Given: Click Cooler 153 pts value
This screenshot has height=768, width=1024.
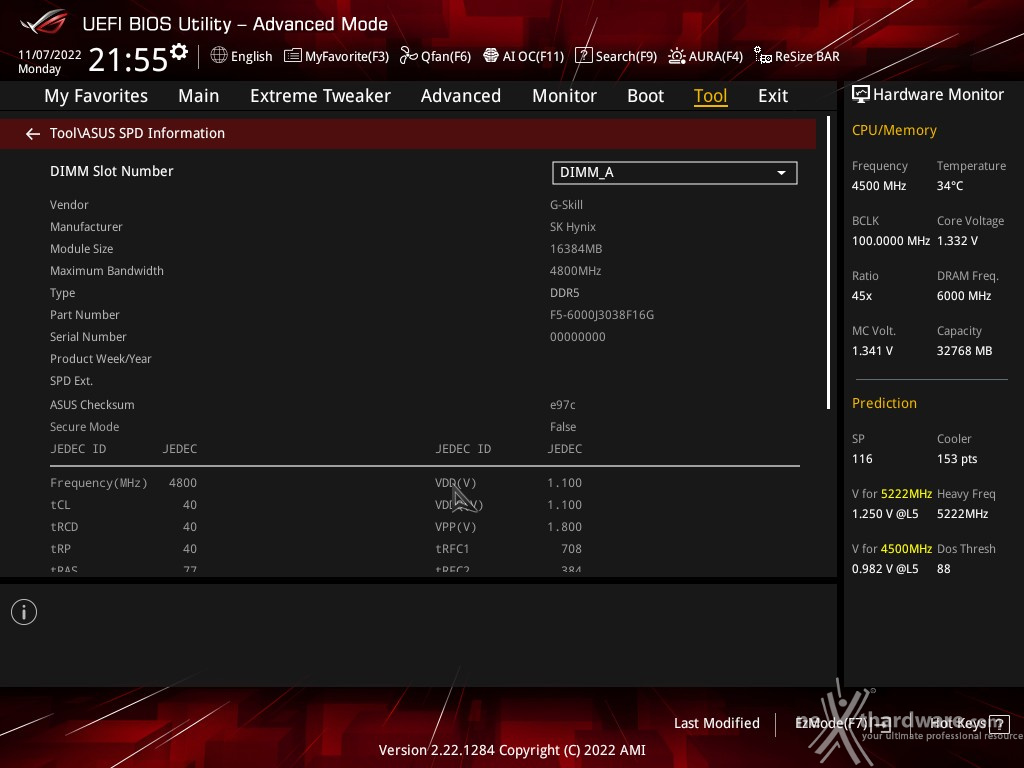Looking at the screenshot, I should 957,459.
